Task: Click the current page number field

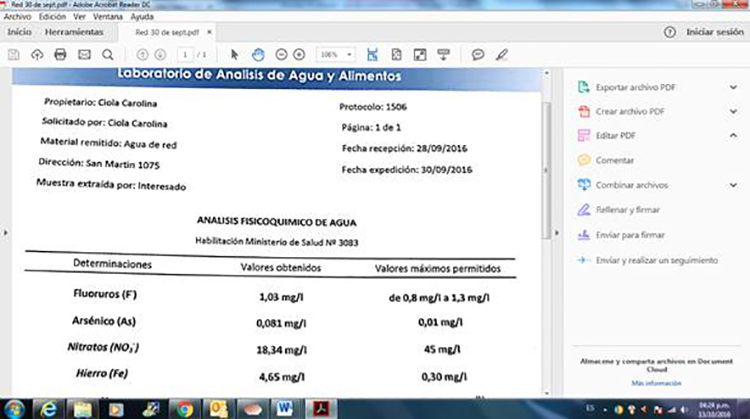Action: tap(185, 55)
